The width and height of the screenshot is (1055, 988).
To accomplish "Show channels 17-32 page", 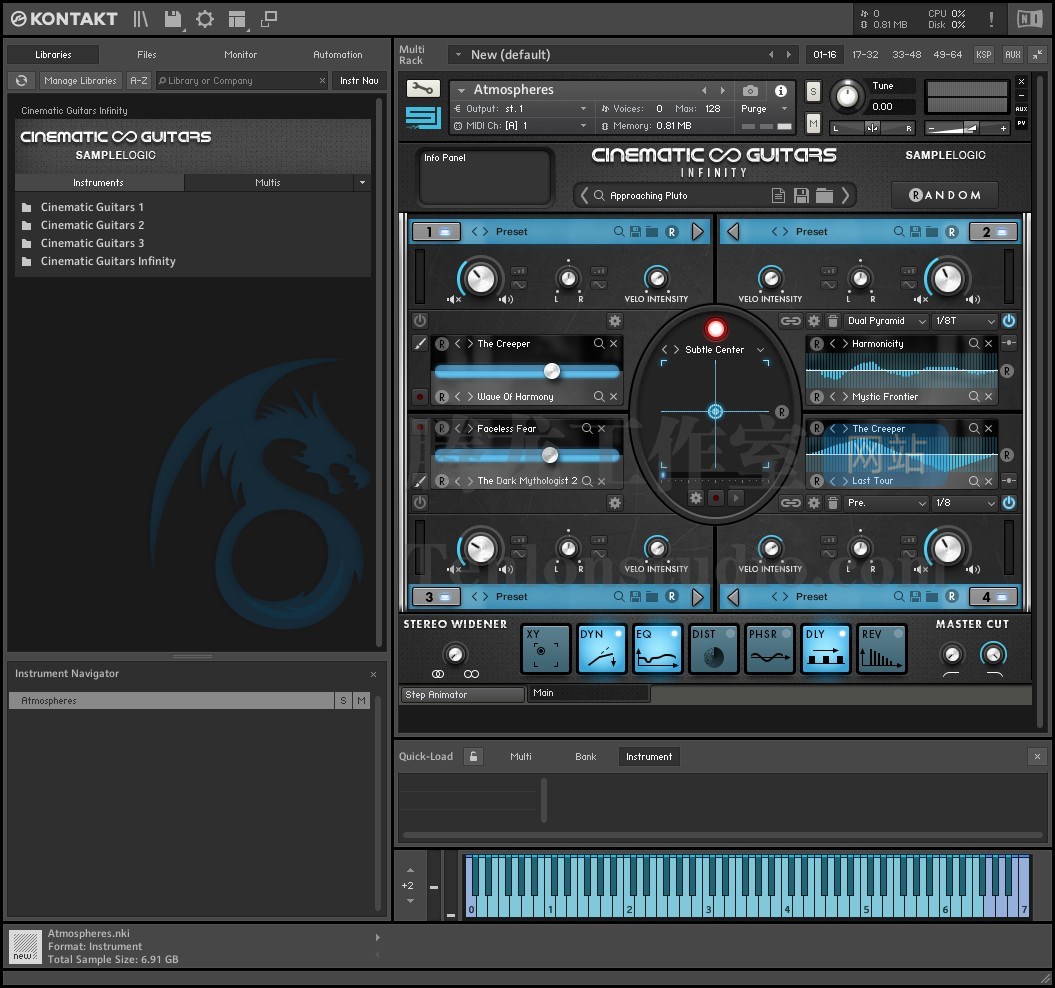I will [x=865, y=55].
